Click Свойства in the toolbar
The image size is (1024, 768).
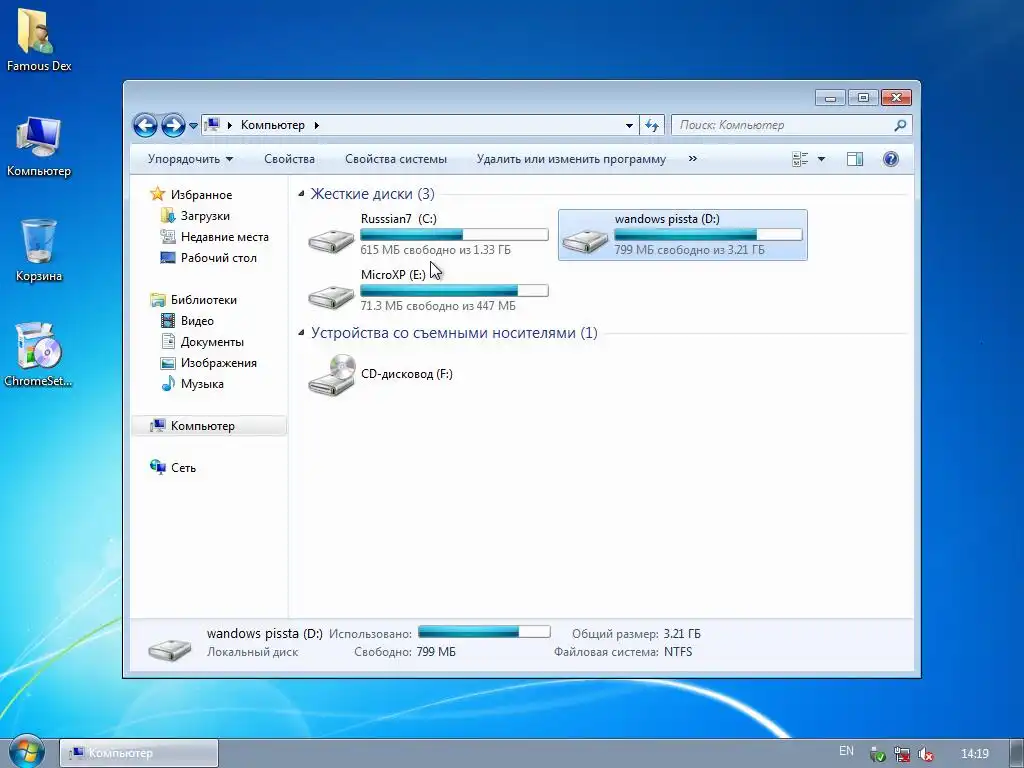[289, 159]
